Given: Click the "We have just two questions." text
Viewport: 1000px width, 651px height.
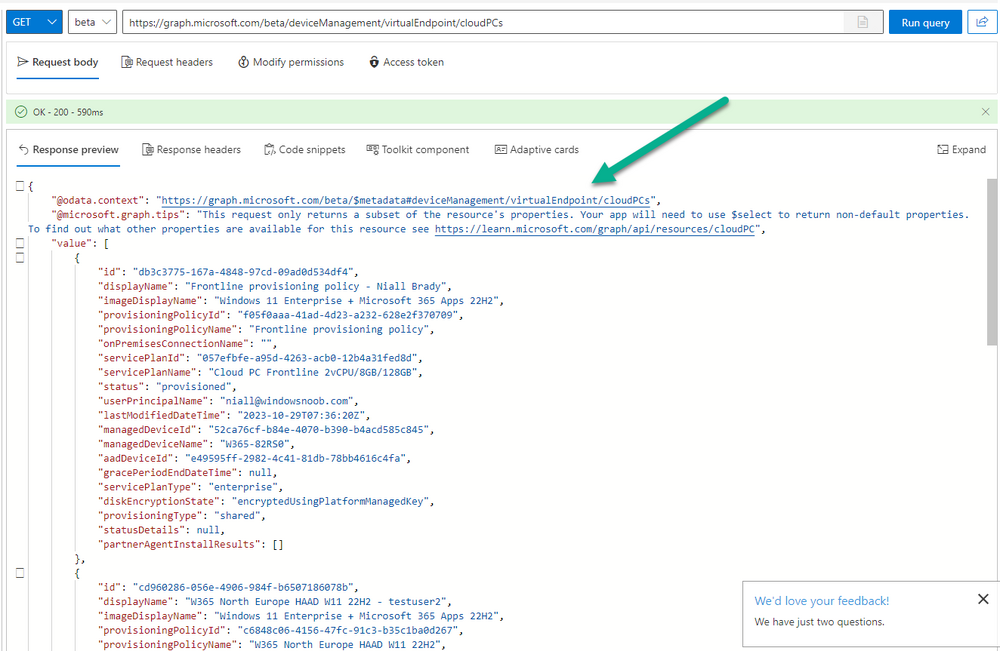Looking at the screenshot, I should click(820, 622).
